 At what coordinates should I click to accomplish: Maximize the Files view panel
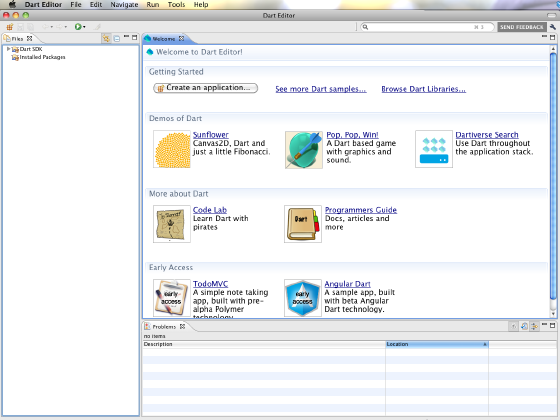pyautogui.click(x=135, y=37)
